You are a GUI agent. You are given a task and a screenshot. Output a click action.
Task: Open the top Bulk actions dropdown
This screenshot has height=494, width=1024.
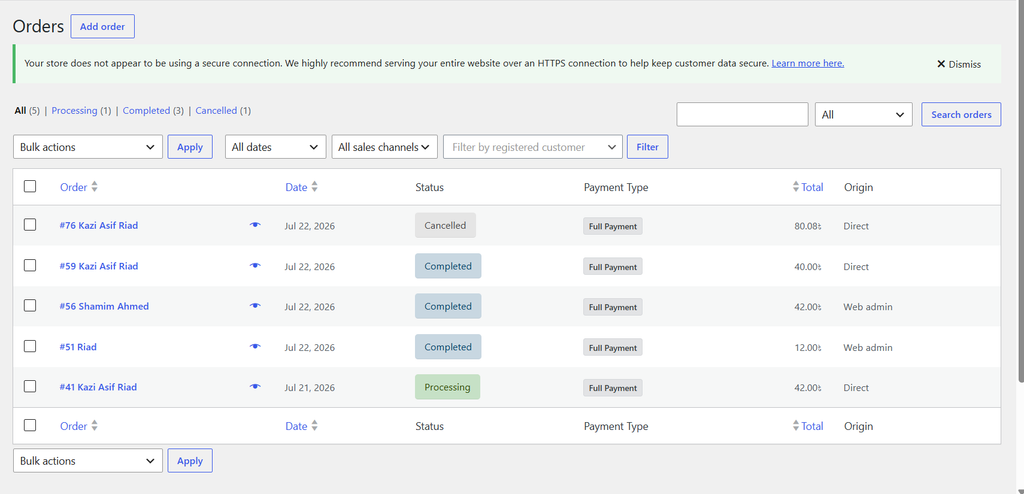(x=88, y=147)
